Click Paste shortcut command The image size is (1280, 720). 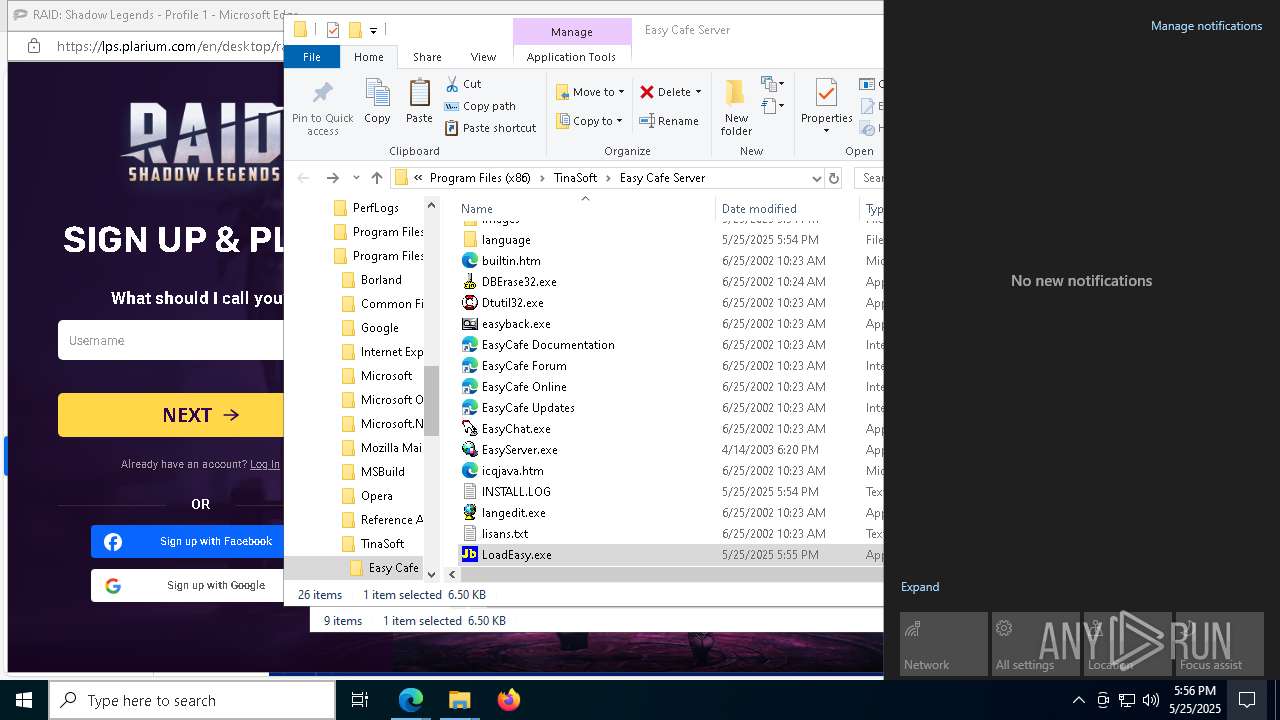click(x=491, y=128)
